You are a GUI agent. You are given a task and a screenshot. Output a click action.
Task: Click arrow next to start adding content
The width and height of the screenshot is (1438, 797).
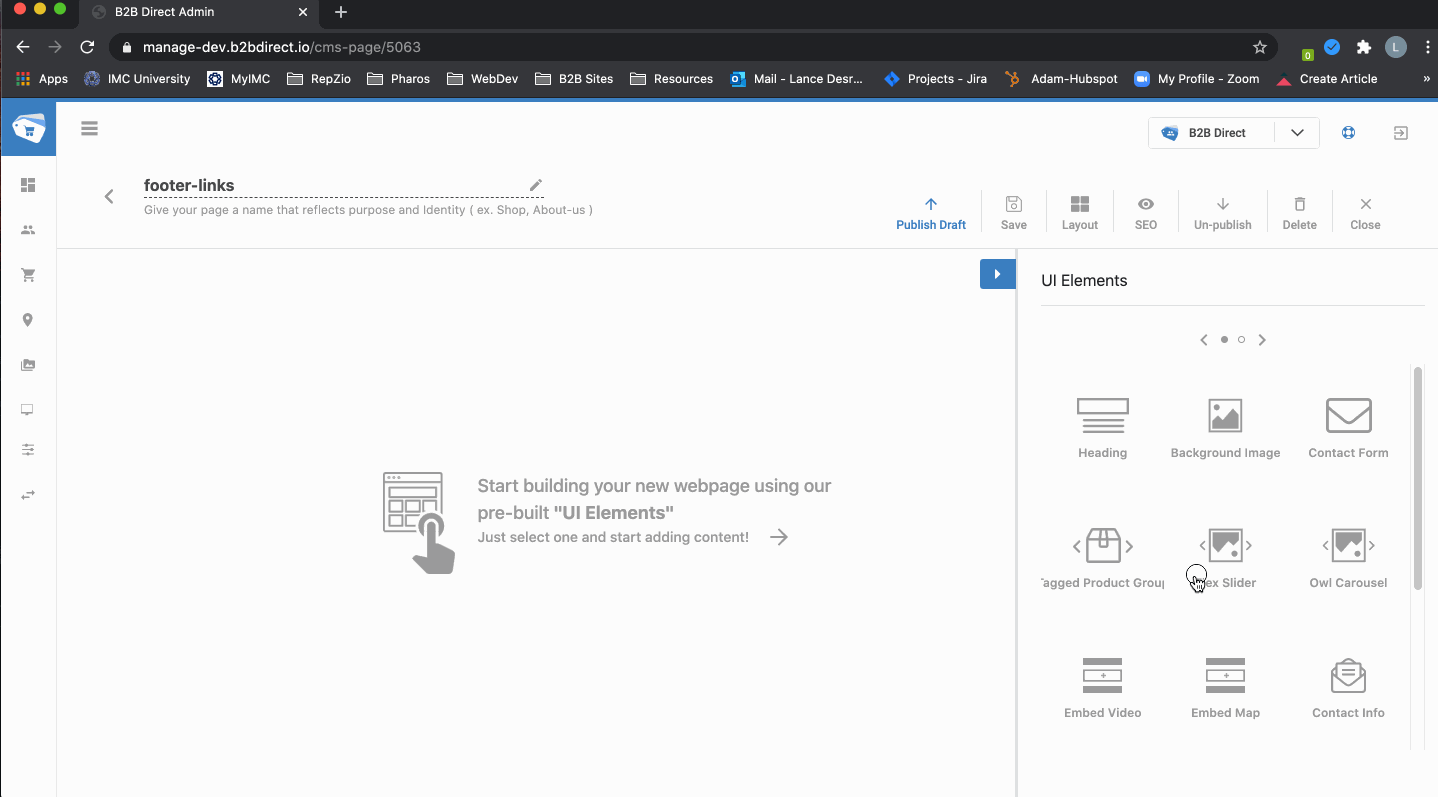[x=779, y=537]
